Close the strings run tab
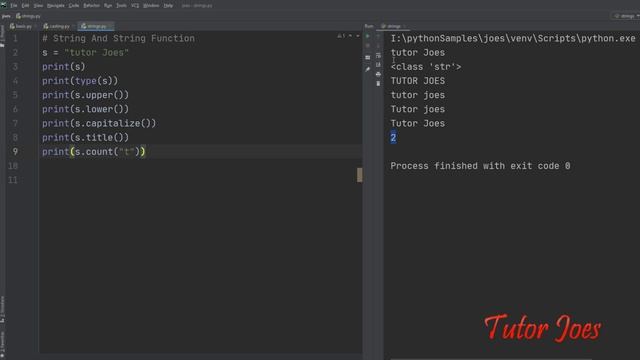640x360 pixels. pyautogui.click(x=404, y=26)
